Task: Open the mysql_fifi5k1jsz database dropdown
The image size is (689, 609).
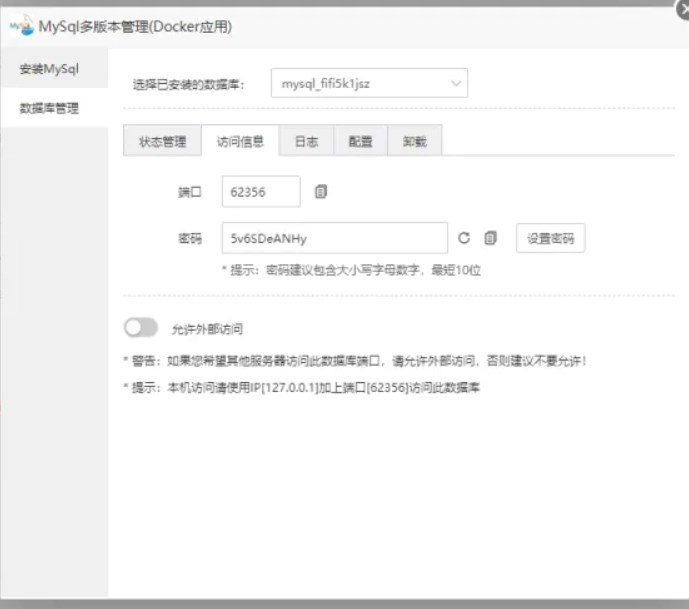Action: point(369,83)
